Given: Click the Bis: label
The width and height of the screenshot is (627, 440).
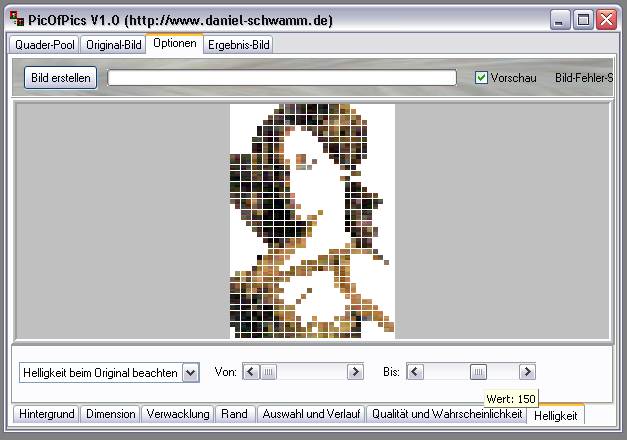Looking at the screenshot, I should [391, 372].
